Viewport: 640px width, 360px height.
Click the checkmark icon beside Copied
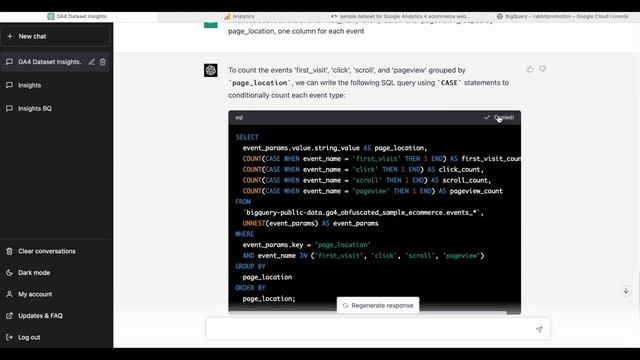pos(487,118)
